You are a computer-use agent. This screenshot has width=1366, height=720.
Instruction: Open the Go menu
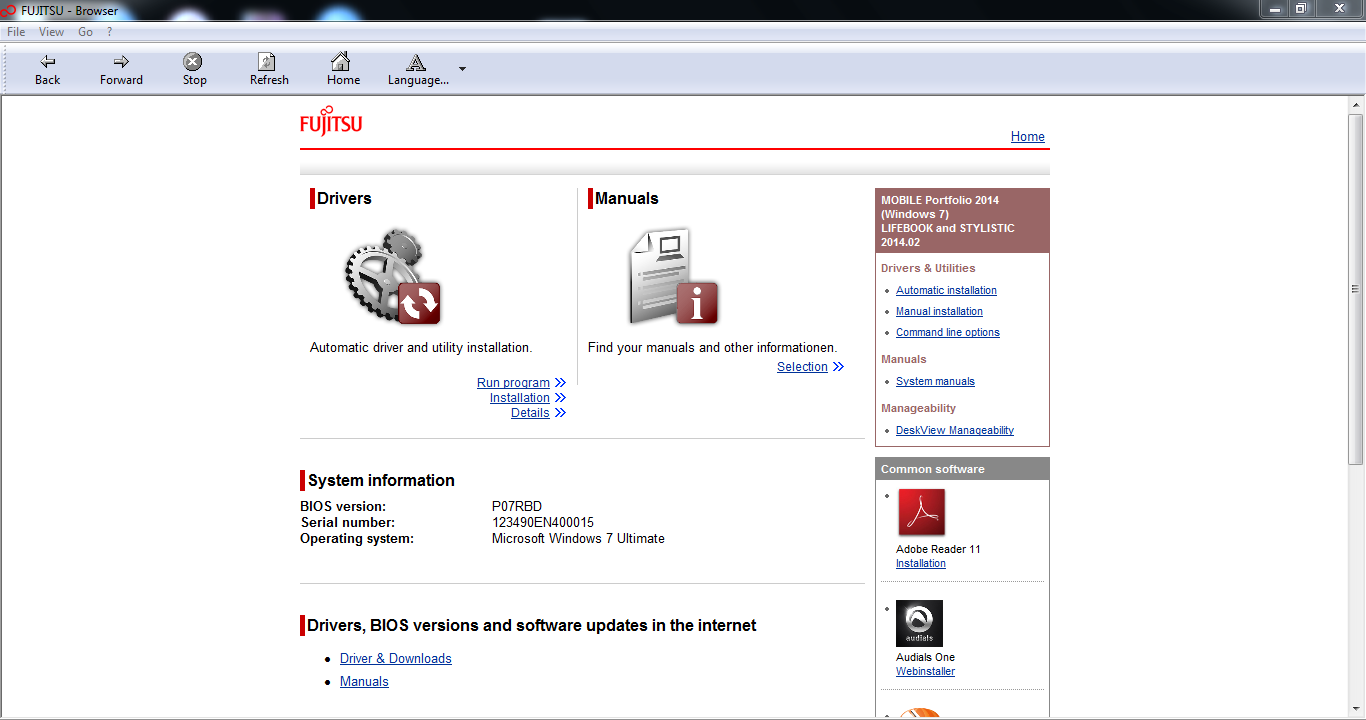coord(85,32)
